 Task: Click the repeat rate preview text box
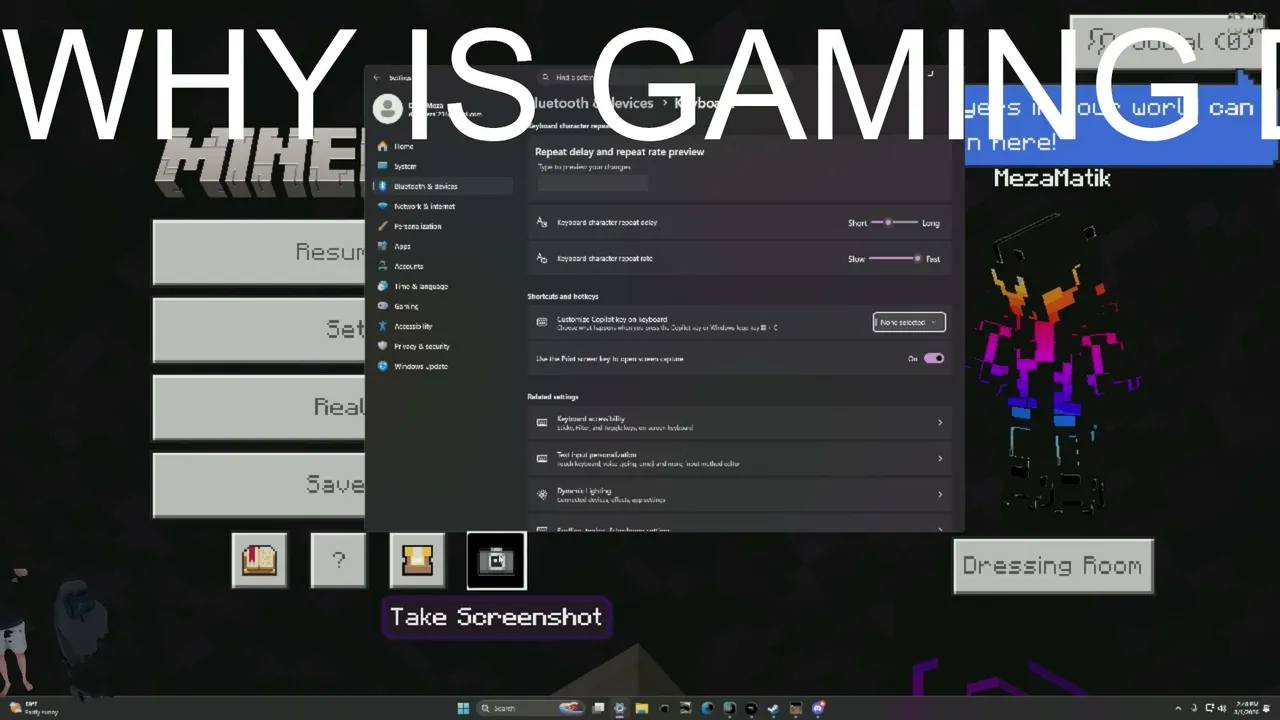(593, 183)
